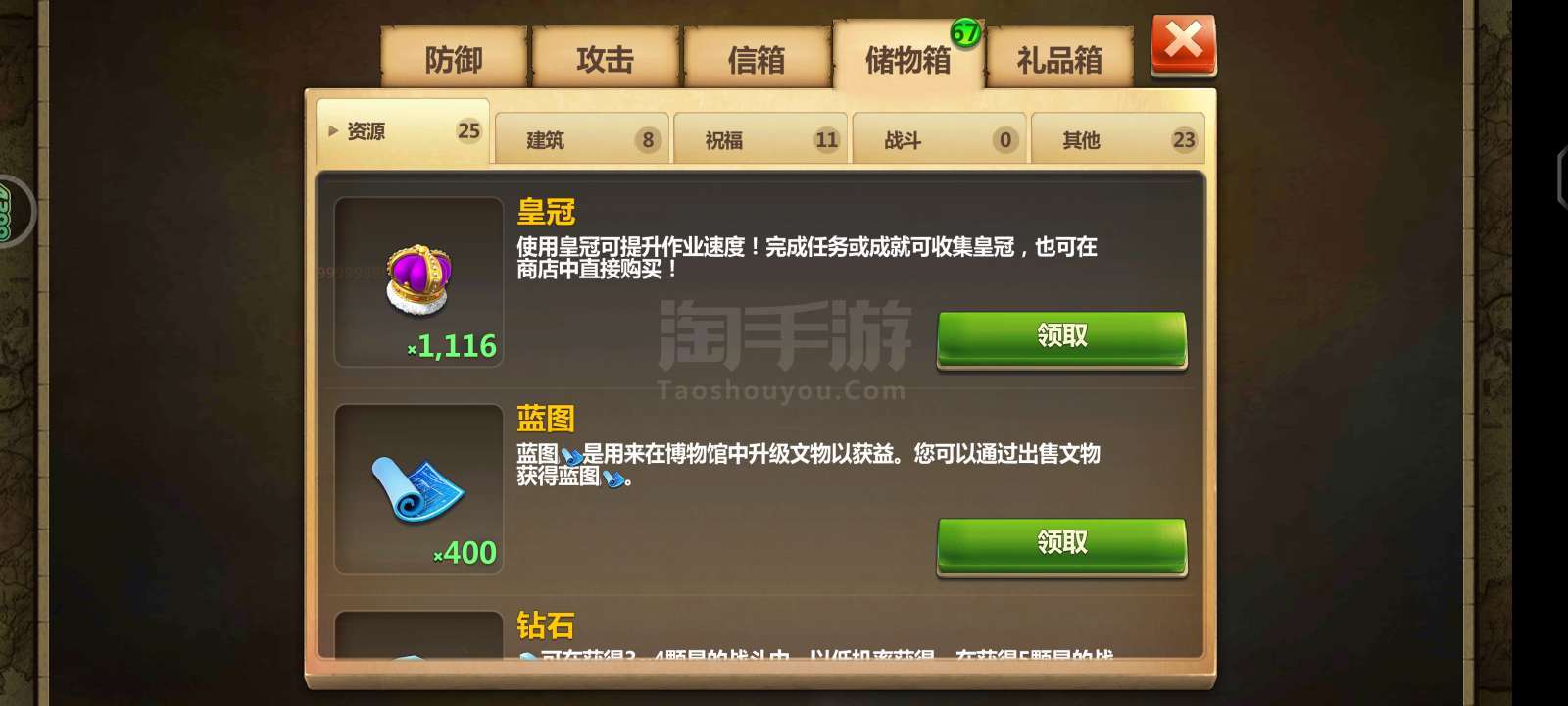Click the 钻石 item title

tap(546, 626)
